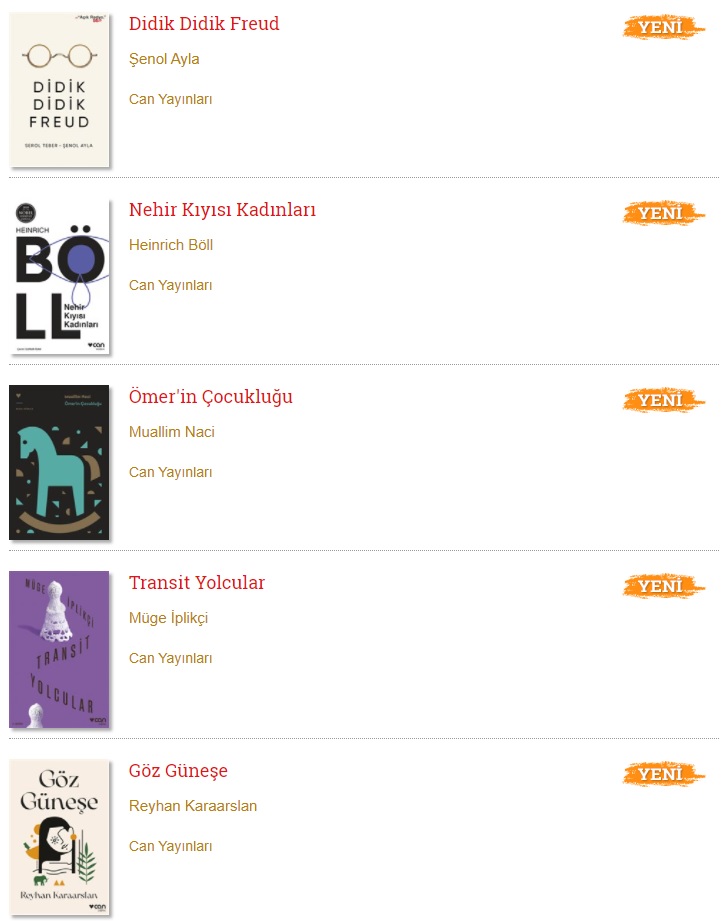The height and width of the screenshot is (921, 721).
Task: Open the Didik Didik Freud title link
Action: (204, 24)
